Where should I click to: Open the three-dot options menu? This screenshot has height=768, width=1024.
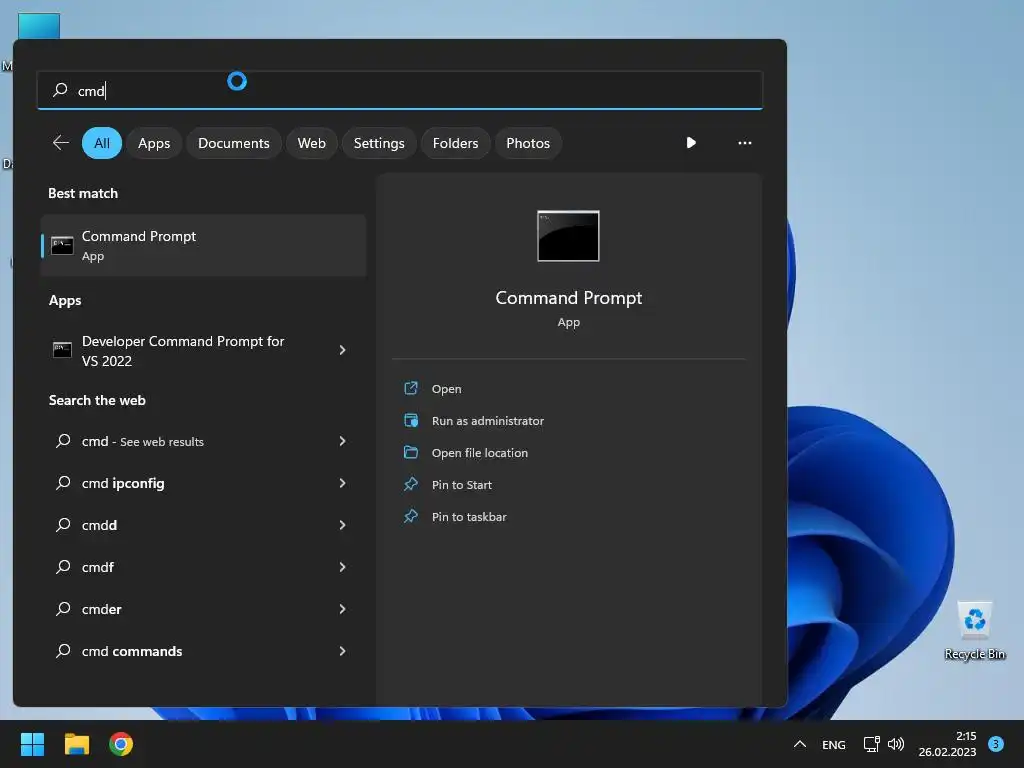tap(744, 142)
